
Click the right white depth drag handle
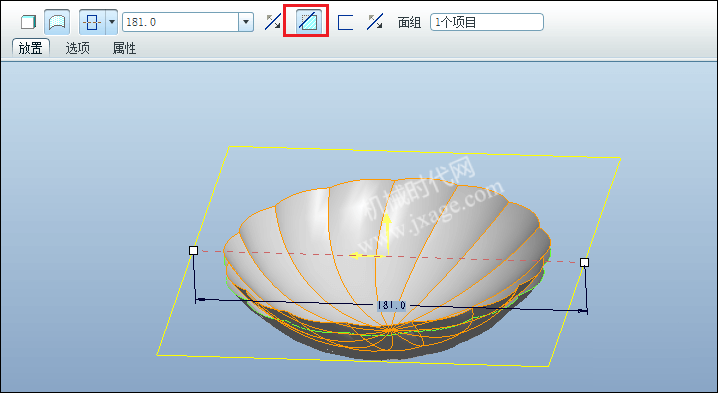click(584, 262)
